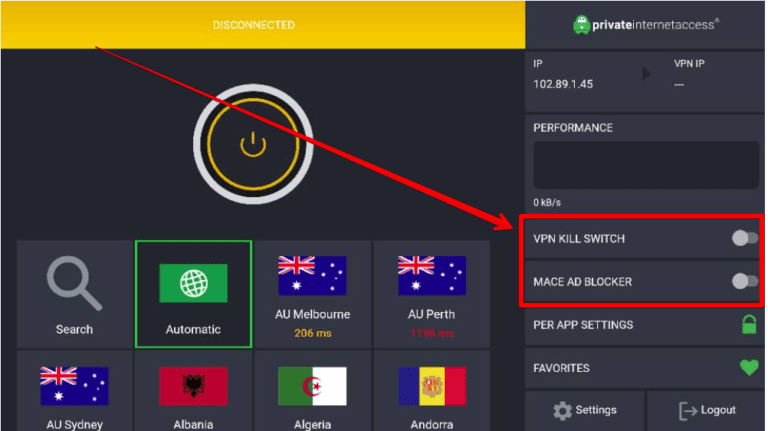Click the yellow power connect button

[x=253, y=144]
